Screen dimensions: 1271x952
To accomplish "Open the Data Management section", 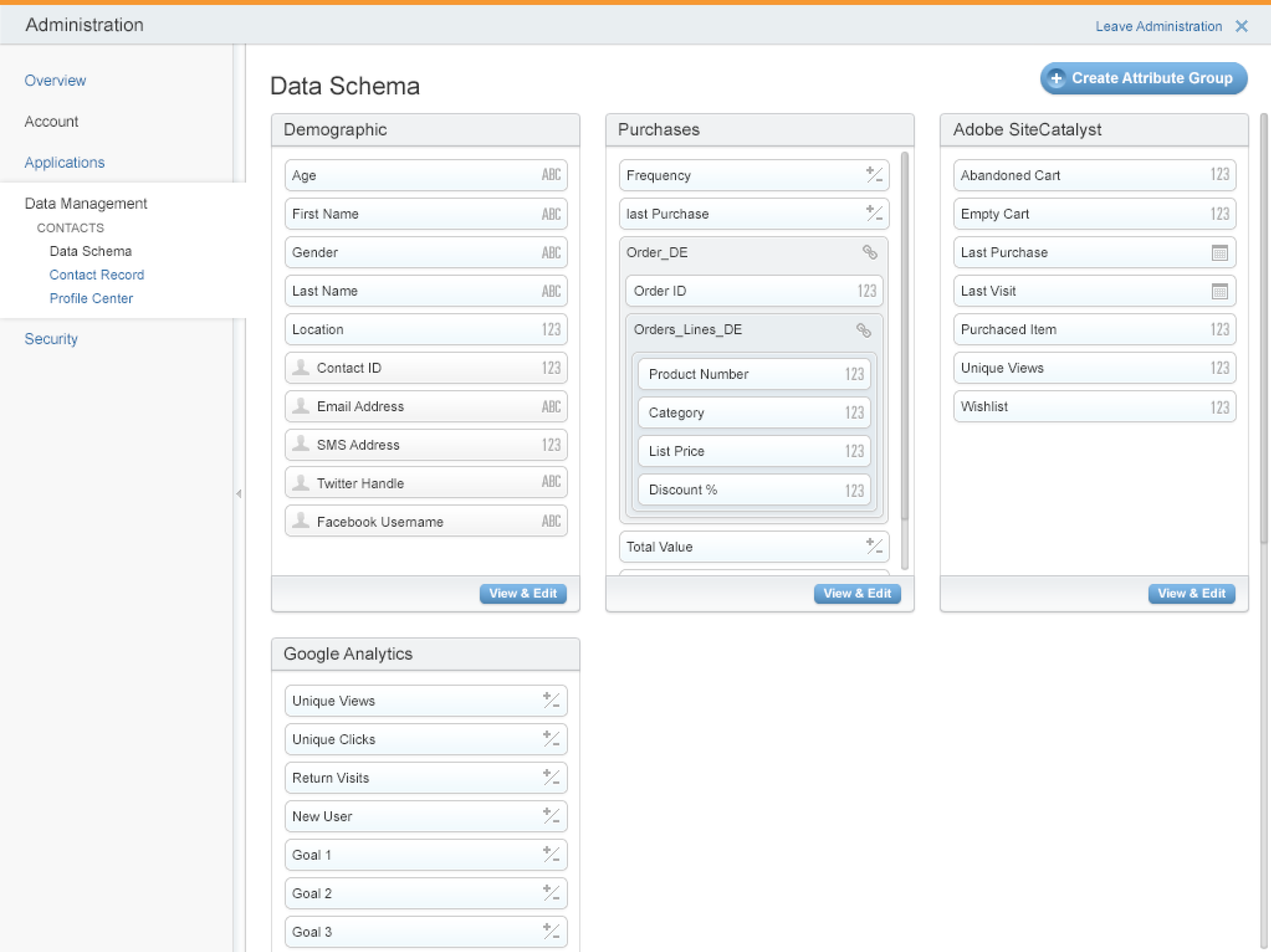I will 86,203.
